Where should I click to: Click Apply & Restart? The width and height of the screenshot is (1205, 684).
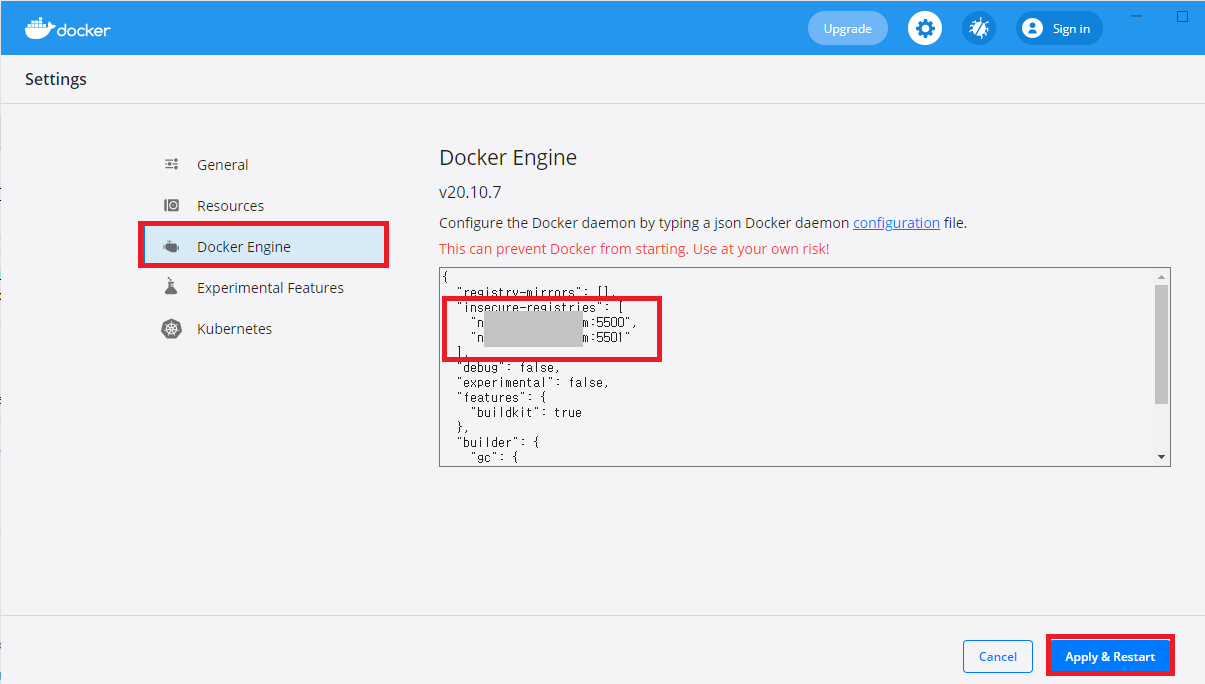click(1110, 656)
